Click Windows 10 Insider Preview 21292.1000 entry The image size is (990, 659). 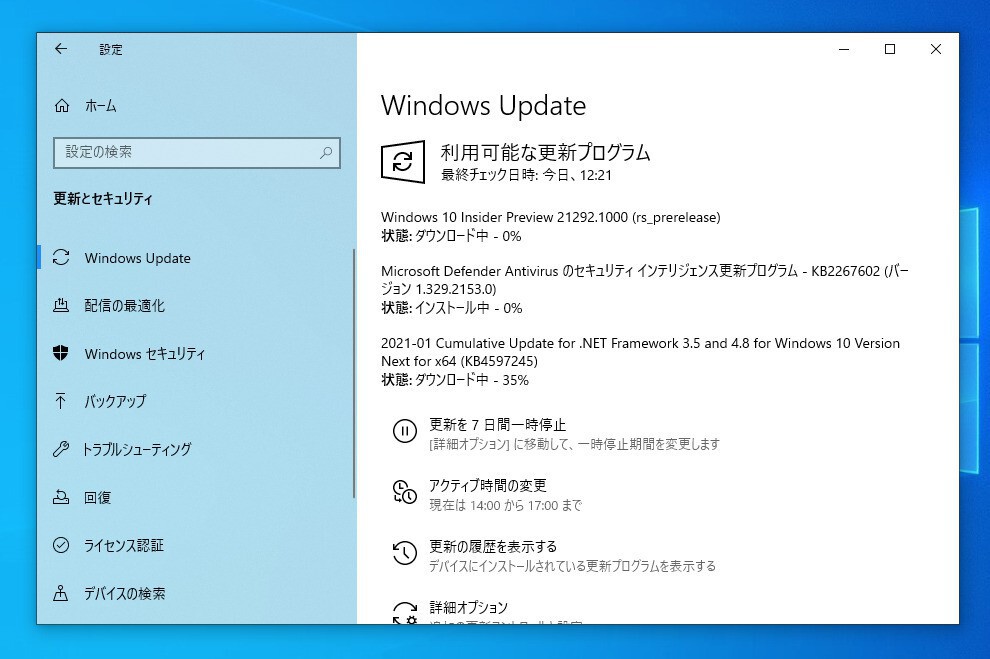(551, 217)
